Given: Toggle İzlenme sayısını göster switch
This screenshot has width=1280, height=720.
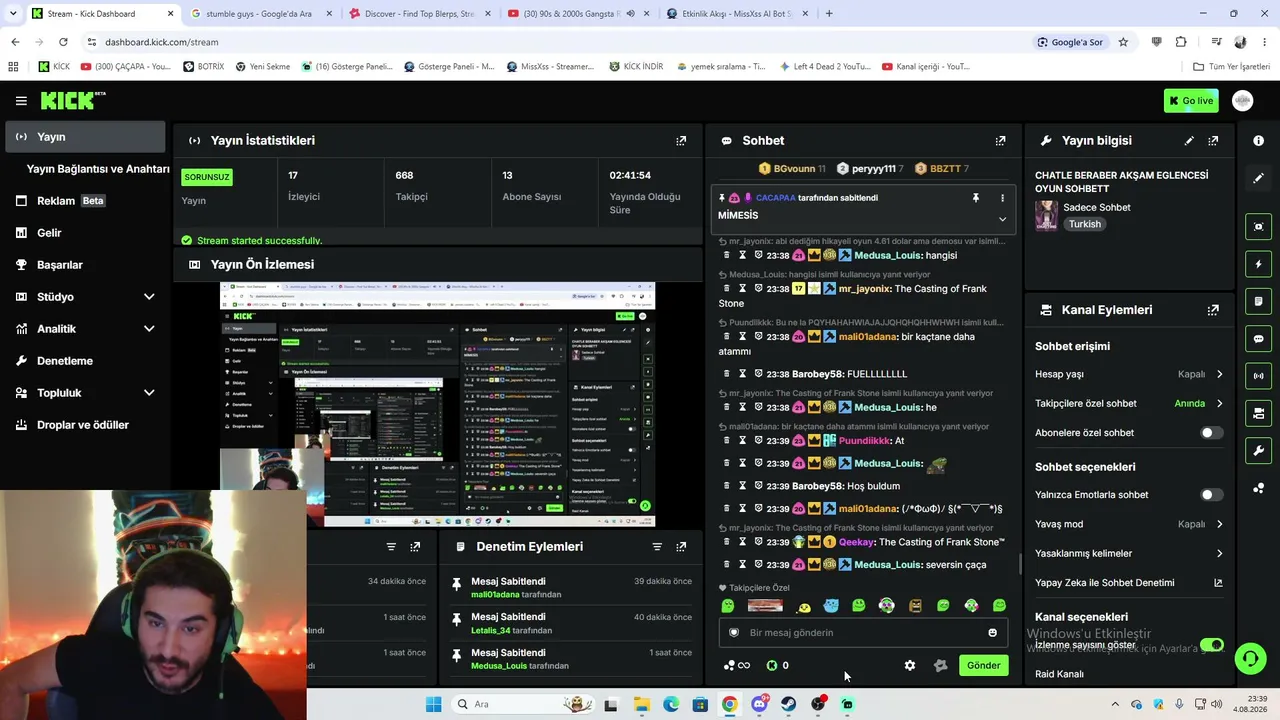Looking at the screenshot, I should click(x=1211, y=645).
